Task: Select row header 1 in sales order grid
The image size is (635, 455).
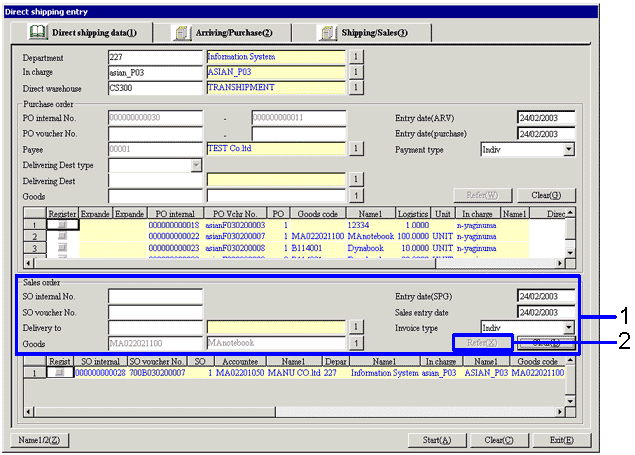Action: [x=35, y=372]
